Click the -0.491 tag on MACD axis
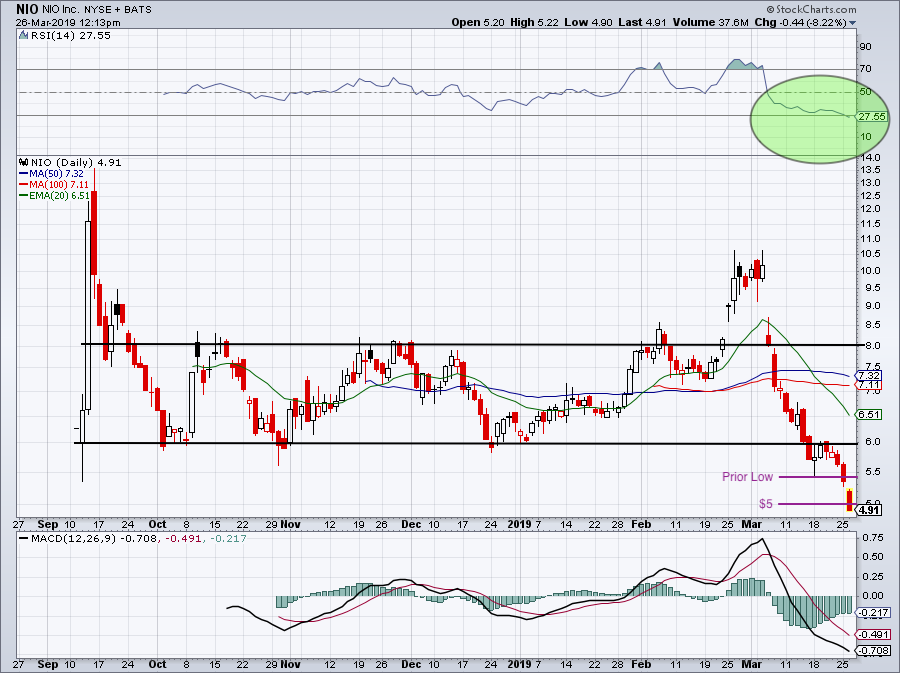This screenshot has width=900, height=673. click(874, 635)
